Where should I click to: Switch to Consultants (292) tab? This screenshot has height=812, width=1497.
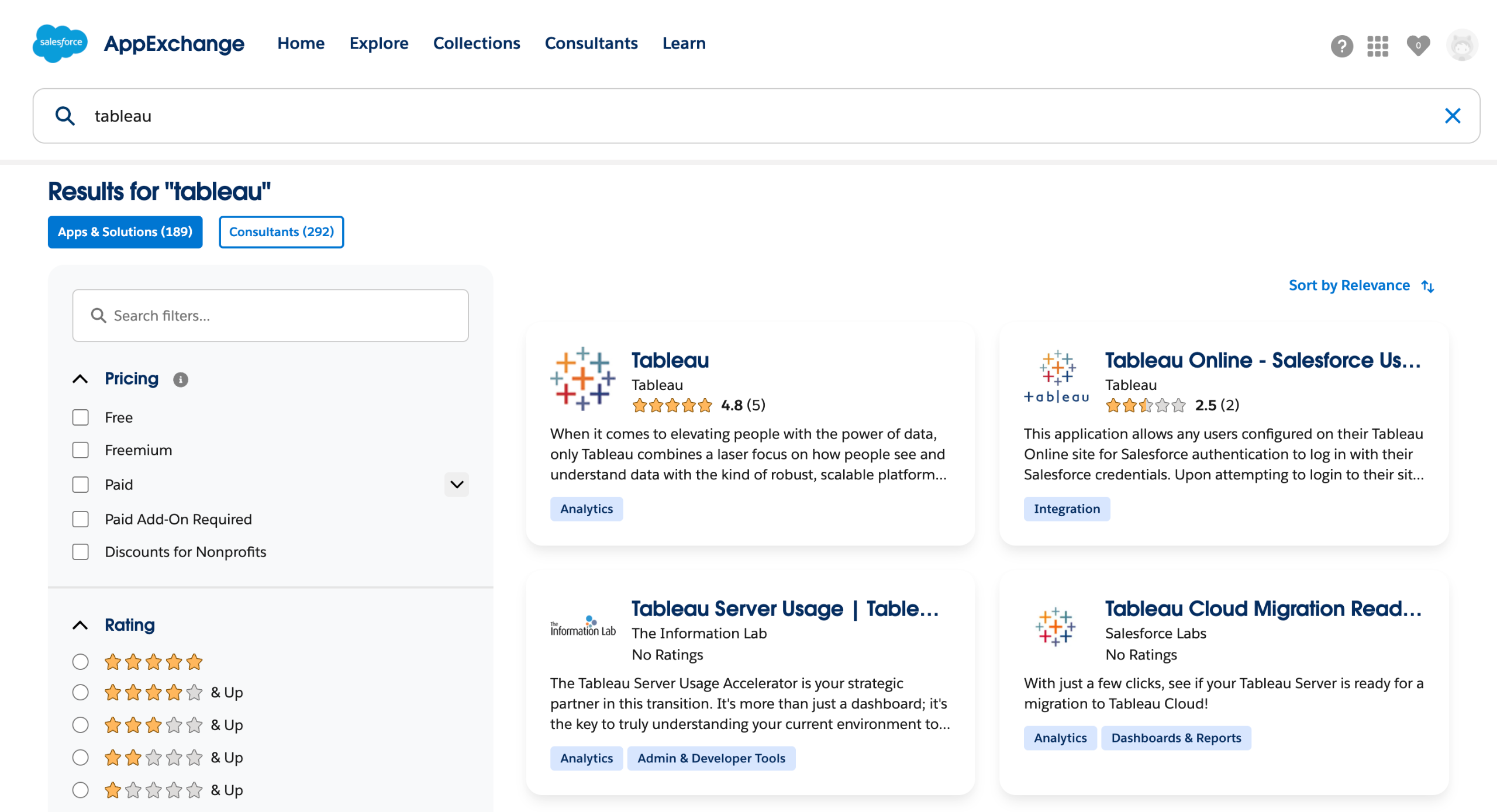(281, 232)
